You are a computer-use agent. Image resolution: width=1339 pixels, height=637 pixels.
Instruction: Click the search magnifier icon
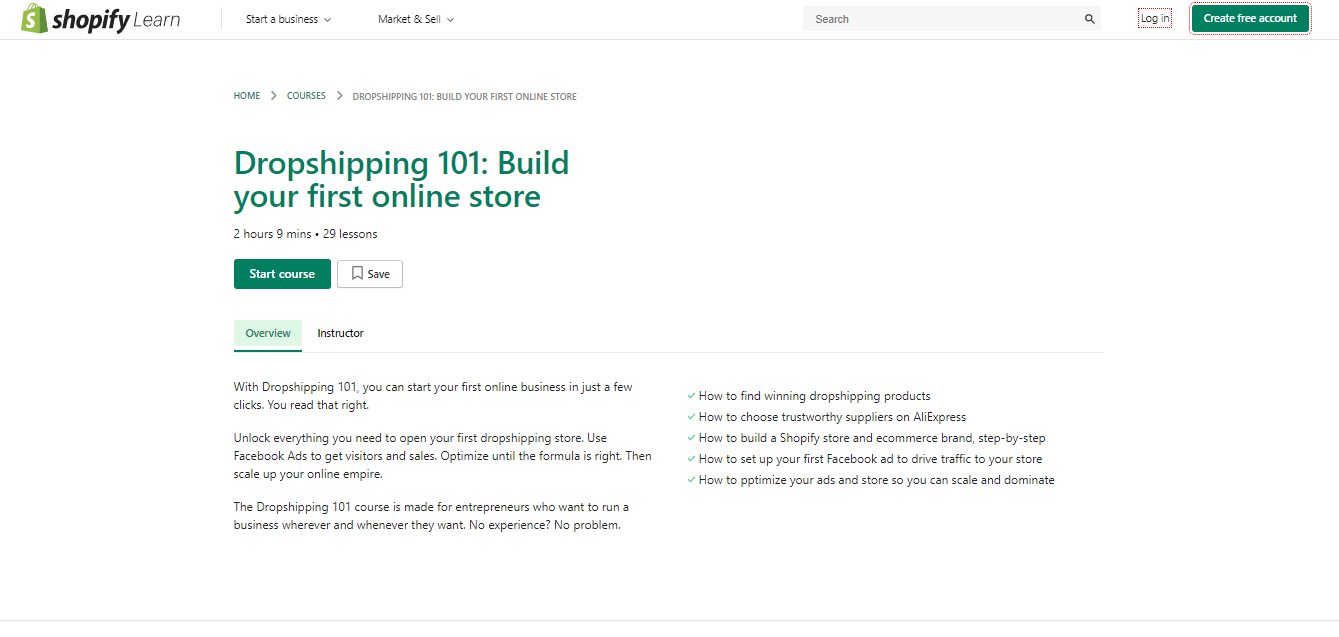pyautogui.click(x=1089, y=18)
